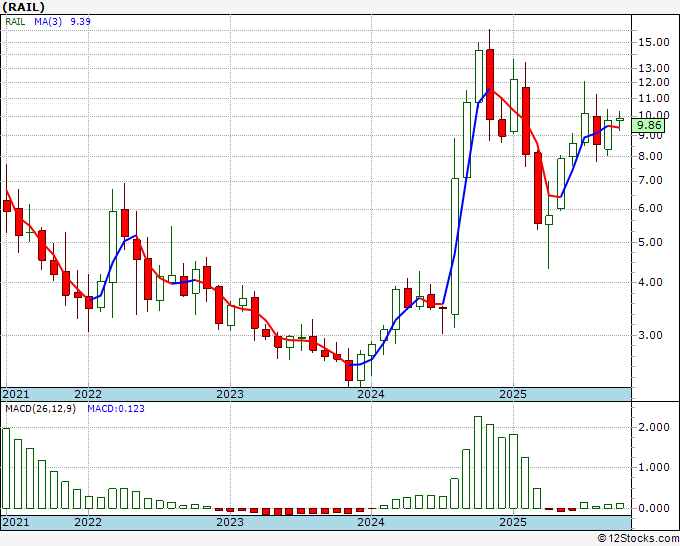Viewport: 680px width, 546px height.
Task: Select the tall red candlestick near 15.00 peak
Action: click(x=490, y=84)
